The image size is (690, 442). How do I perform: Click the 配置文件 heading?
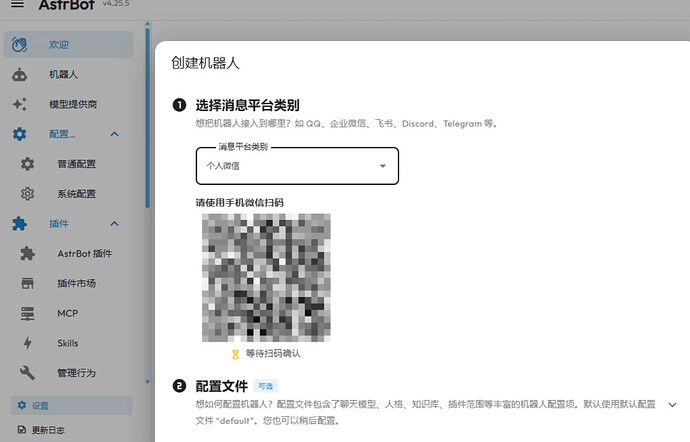[x=221, y=386]
